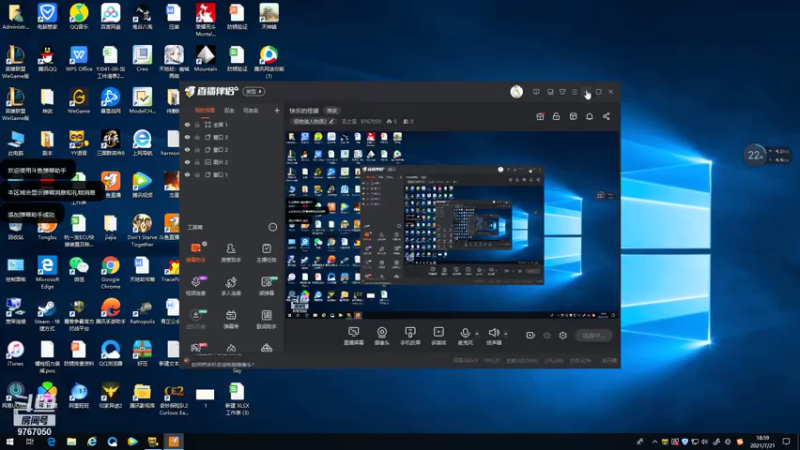Start 多人连麦 from the toolbox

coord(231,286)
